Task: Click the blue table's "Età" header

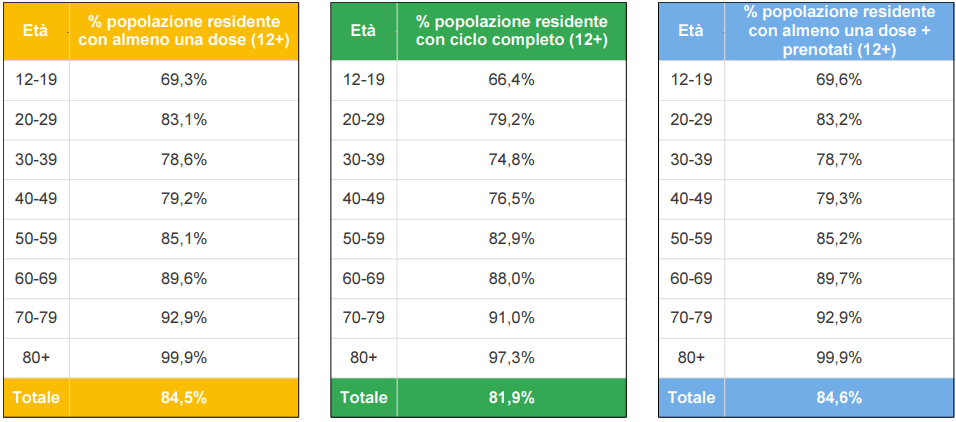Action: point(691,30)
